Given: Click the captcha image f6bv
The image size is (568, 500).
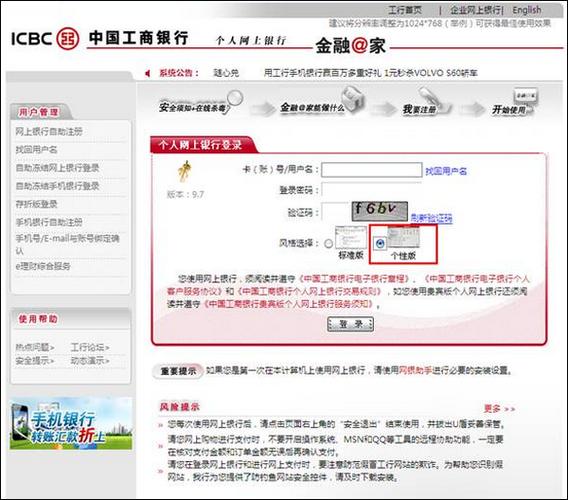Looking at the screenshot, I should point(380,211).
